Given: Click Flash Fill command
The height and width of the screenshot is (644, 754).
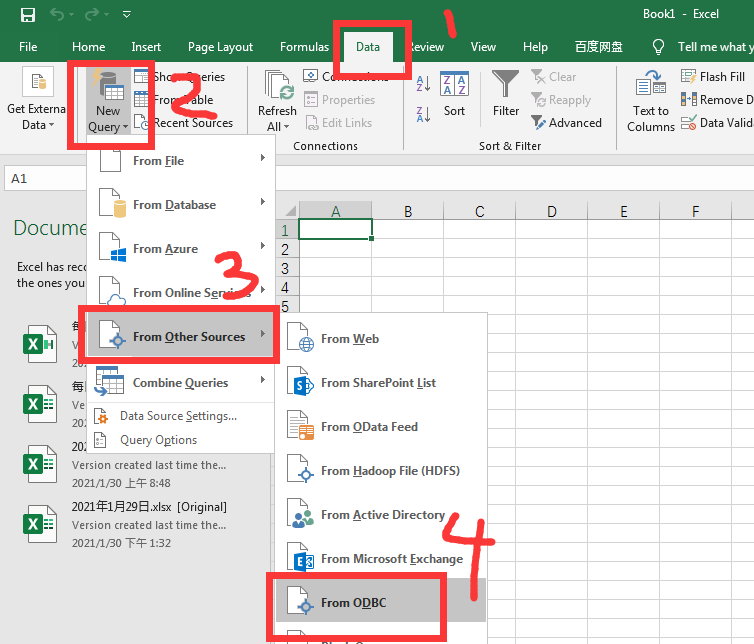Looking at the screenshot, I should tap(713, 76).
